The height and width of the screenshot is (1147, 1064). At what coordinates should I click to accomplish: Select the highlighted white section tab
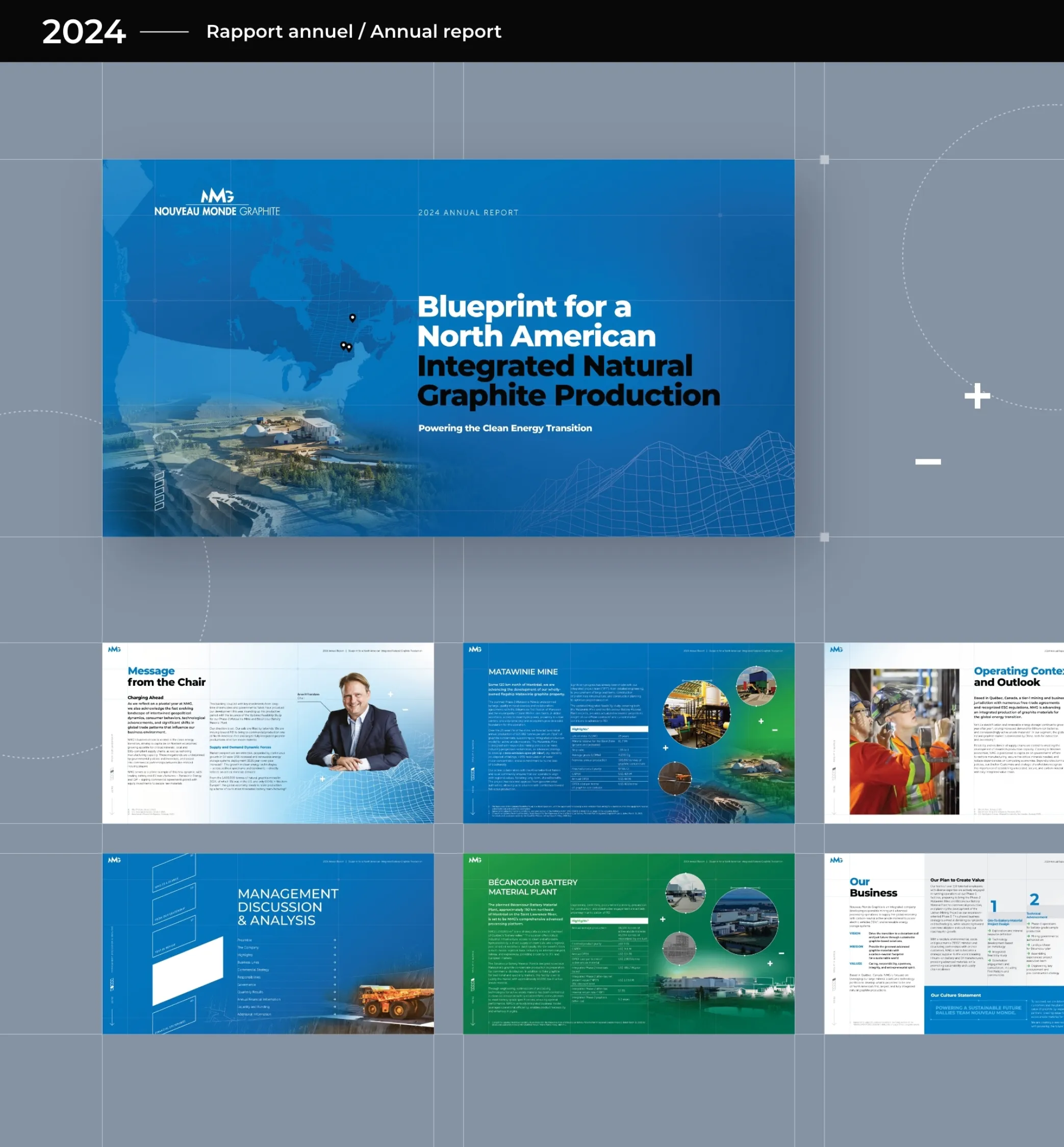(188, 971)
